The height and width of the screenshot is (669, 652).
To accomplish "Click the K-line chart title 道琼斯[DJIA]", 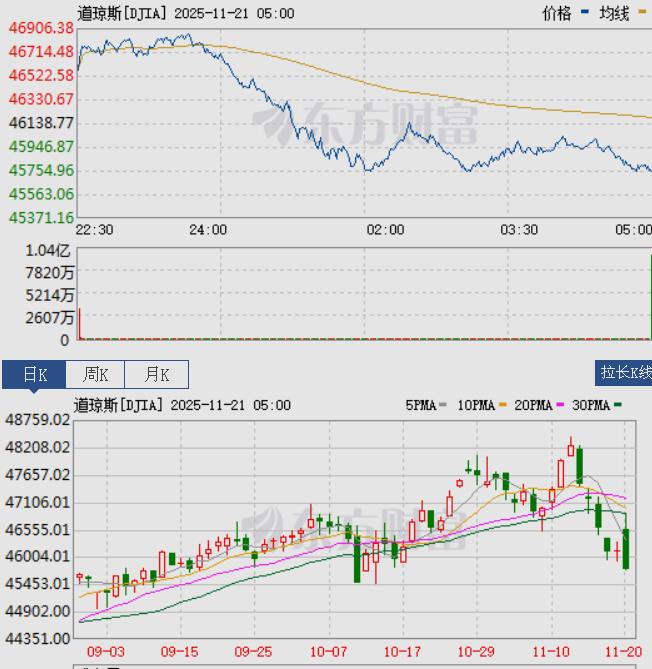I will [118, 405].
